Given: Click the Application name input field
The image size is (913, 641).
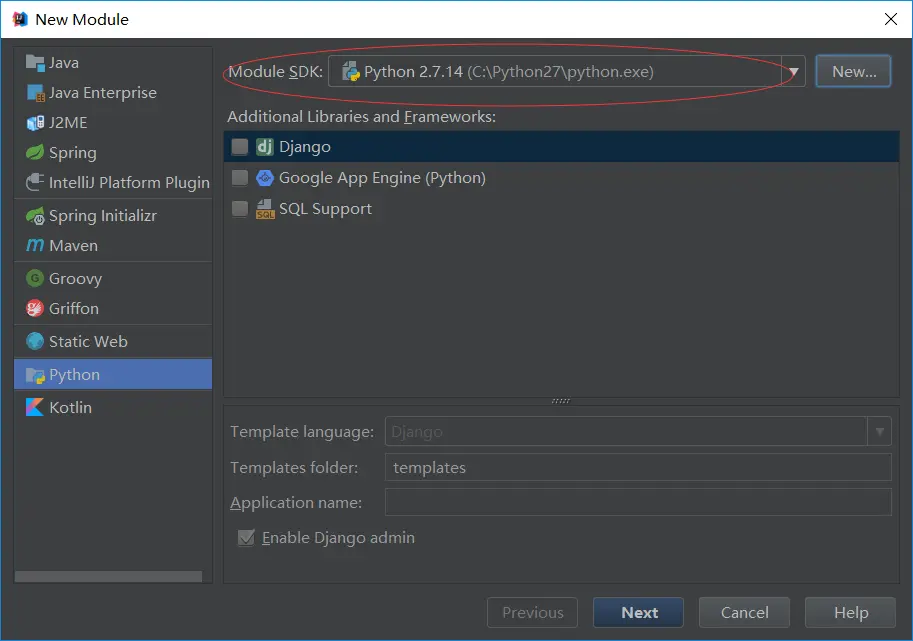Looking at the screenshot, I should click(638, 502).
